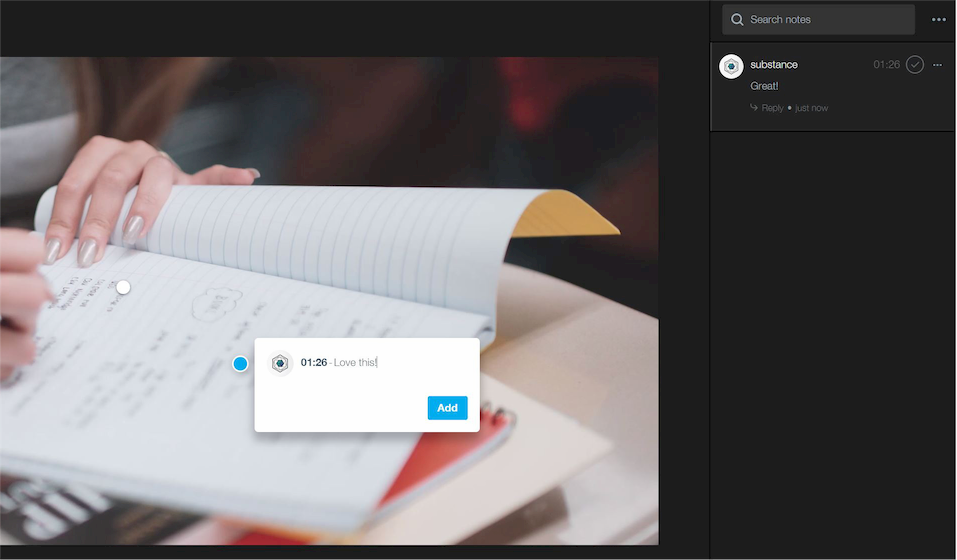Click the magnifier icon in Search notes
The image size is (957, 560).
[x=737, y=20]
